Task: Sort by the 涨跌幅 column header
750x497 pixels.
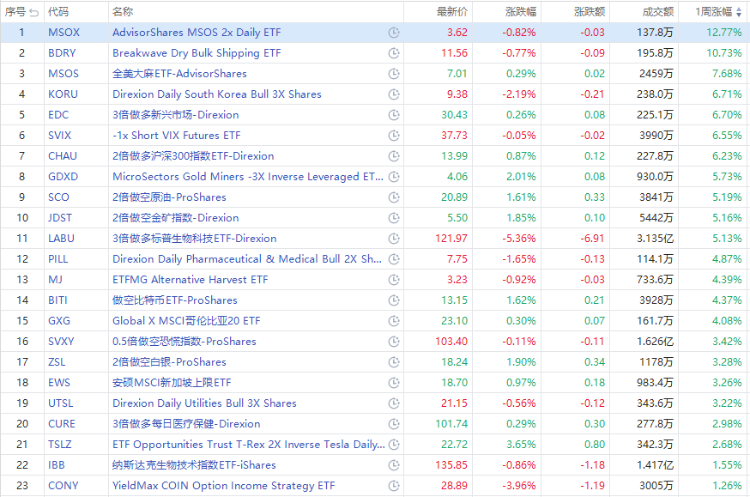Action: tap(520, 12)
